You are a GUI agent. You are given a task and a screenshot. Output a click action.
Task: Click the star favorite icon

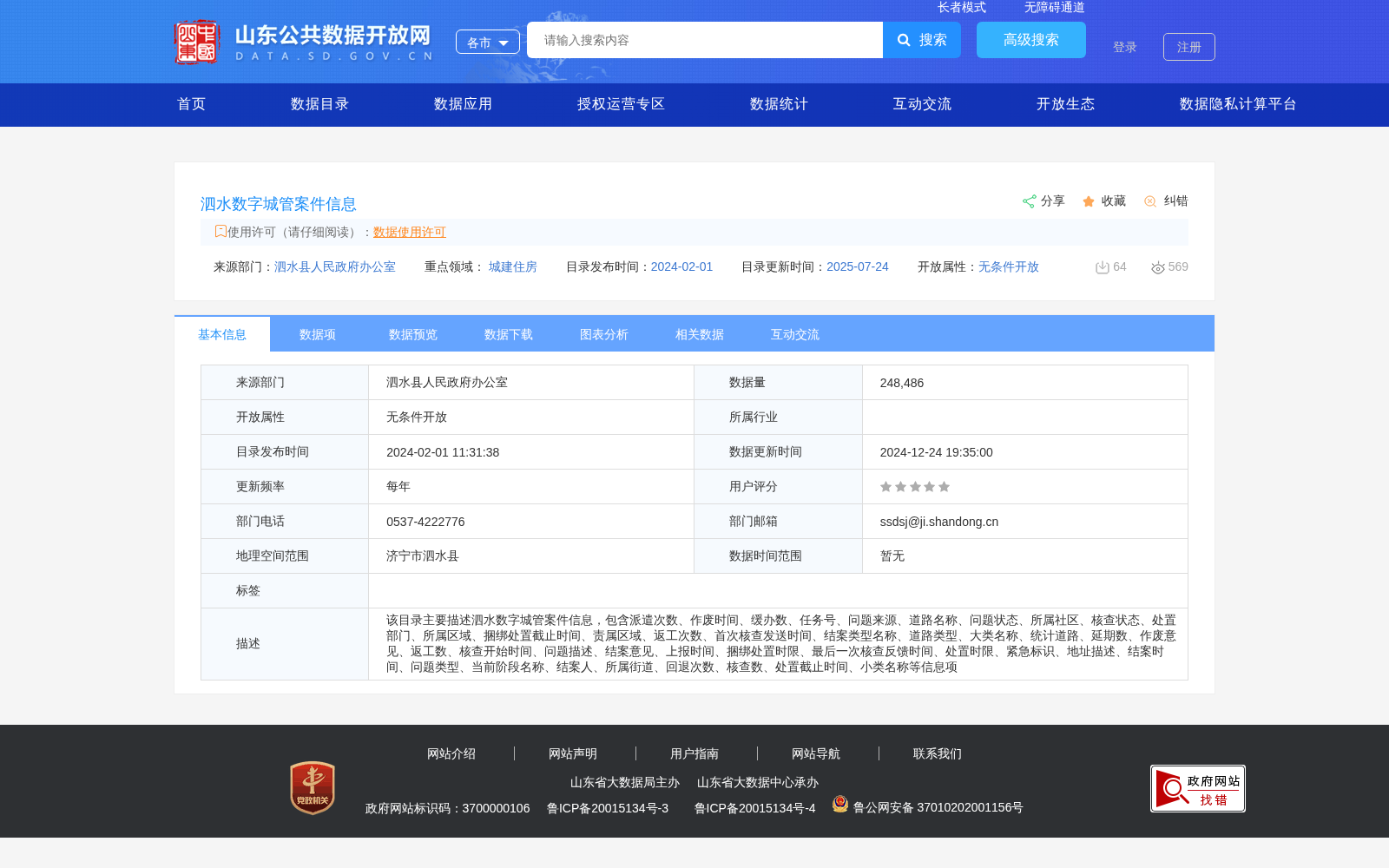pos(1089,201)
